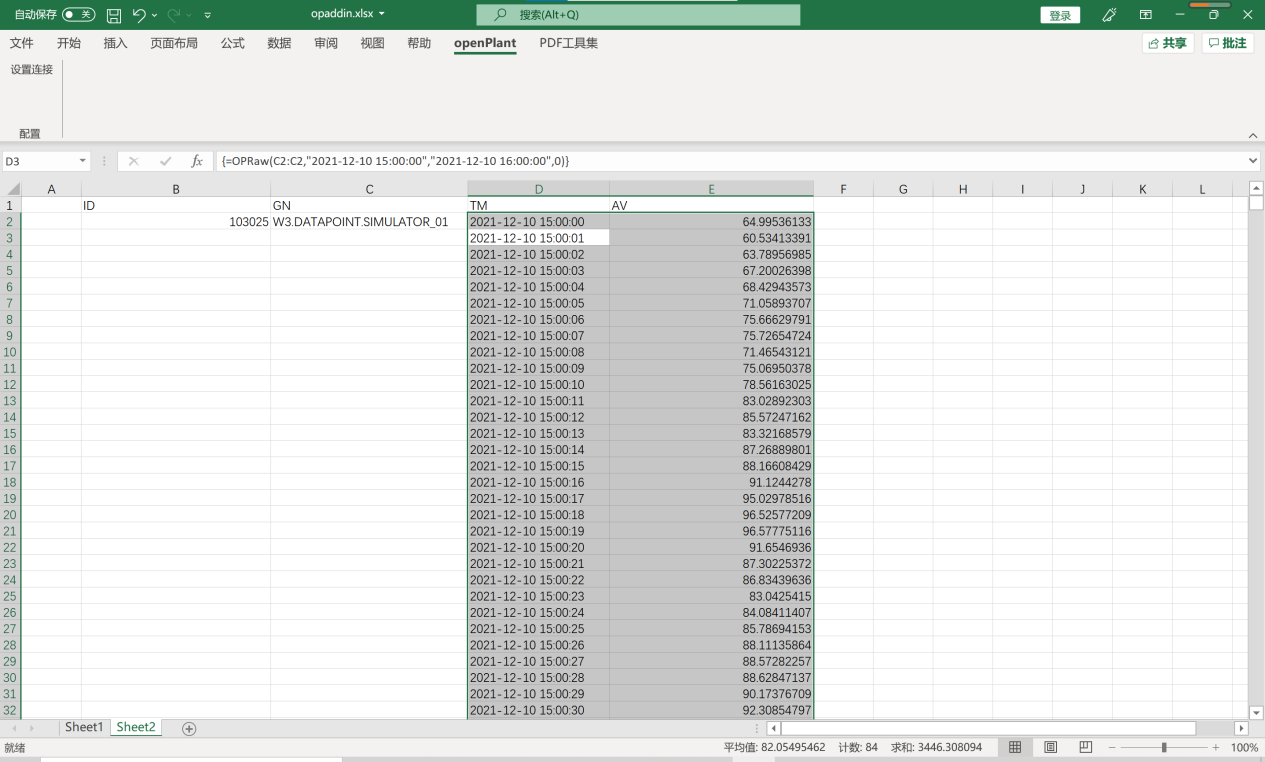Switch to Sheet1 tab
This screenshot has width=1265, height=762.
point(84,727)
